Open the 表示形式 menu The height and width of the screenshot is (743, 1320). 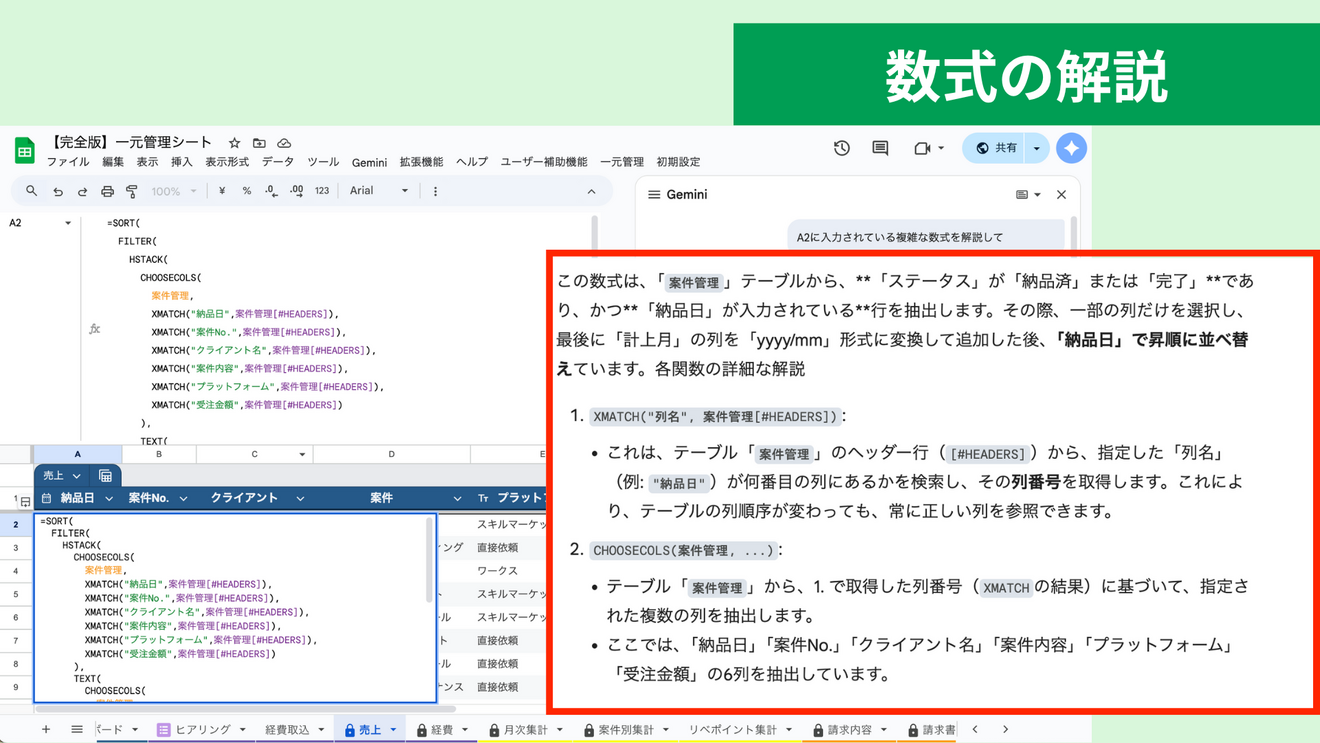227,162
